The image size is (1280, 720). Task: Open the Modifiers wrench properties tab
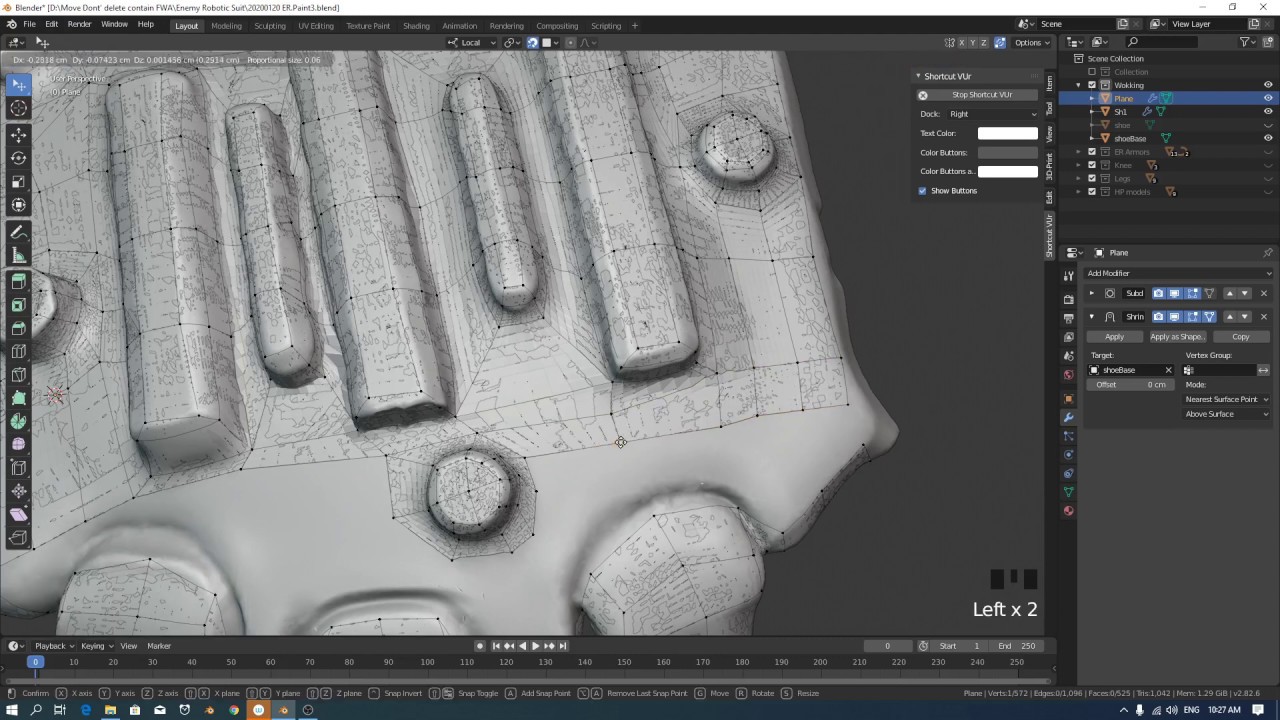(1068, 417)
